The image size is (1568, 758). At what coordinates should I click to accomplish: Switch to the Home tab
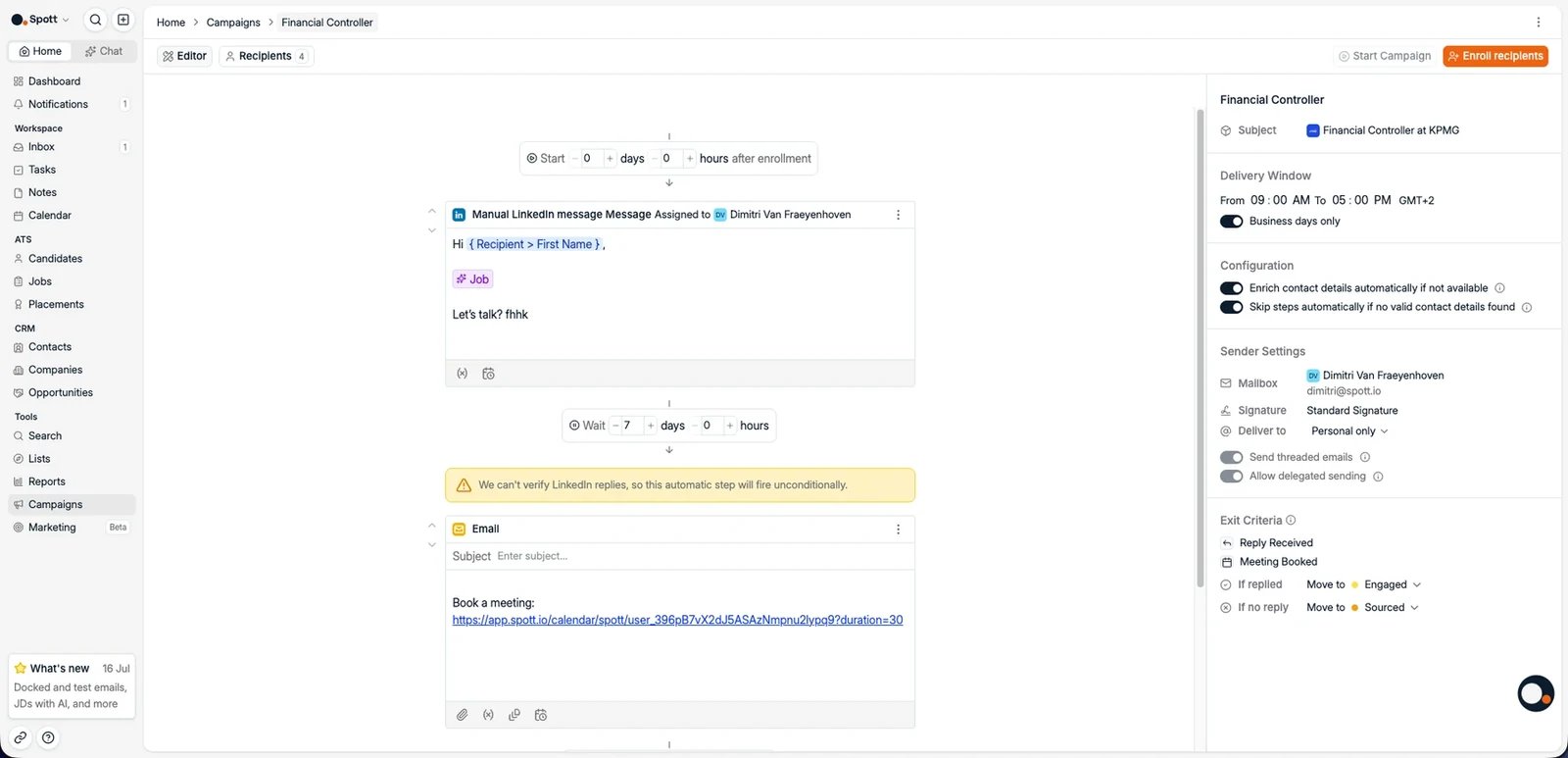pyautogui.click(x=40, y=51)
